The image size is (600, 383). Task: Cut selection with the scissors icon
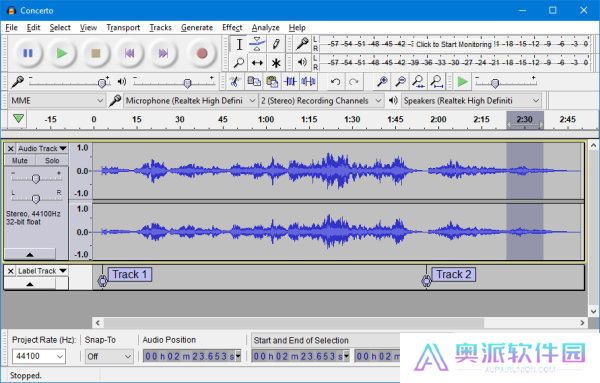pyautogui.click(x=235, y=81)
